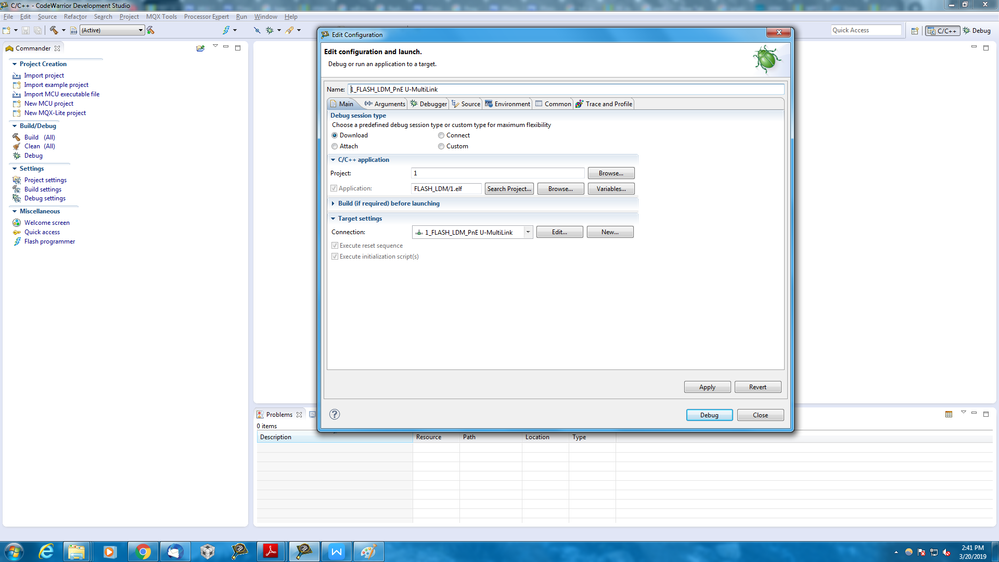Open the Welcome screen link

47,222
